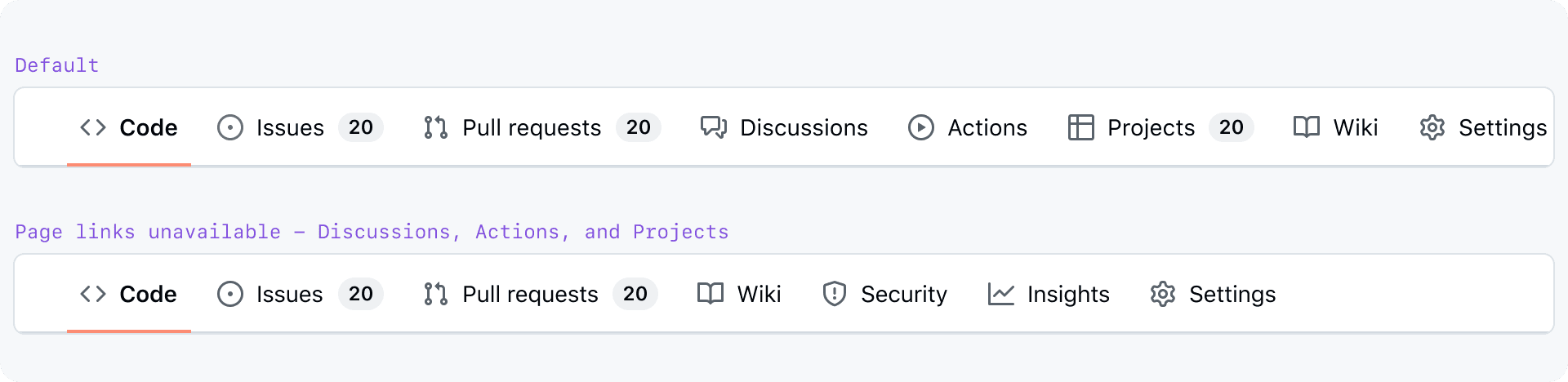Click the Wiki book icon in Default nav
The width and height of the screenshot is (1568, 382).
1307,127
